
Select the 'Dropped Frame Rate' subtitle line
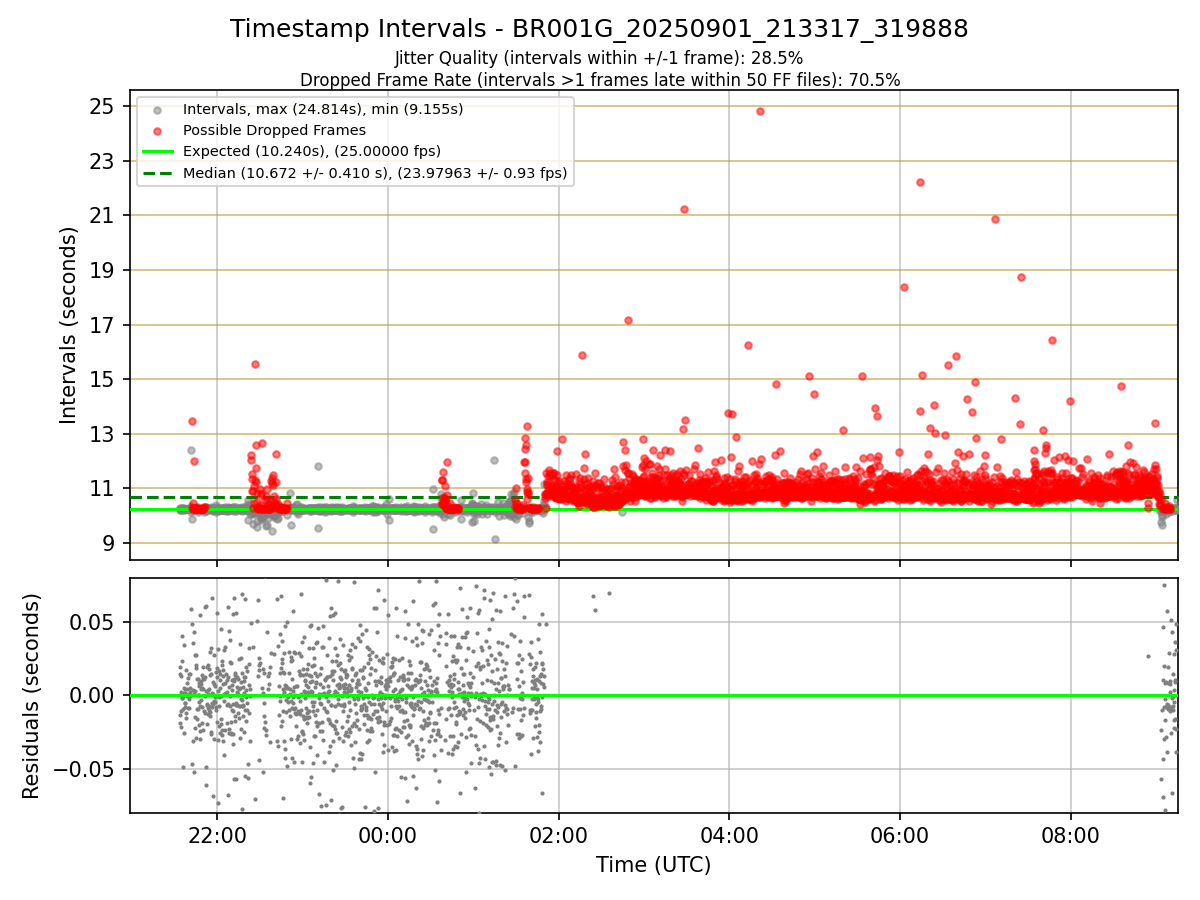600,79
